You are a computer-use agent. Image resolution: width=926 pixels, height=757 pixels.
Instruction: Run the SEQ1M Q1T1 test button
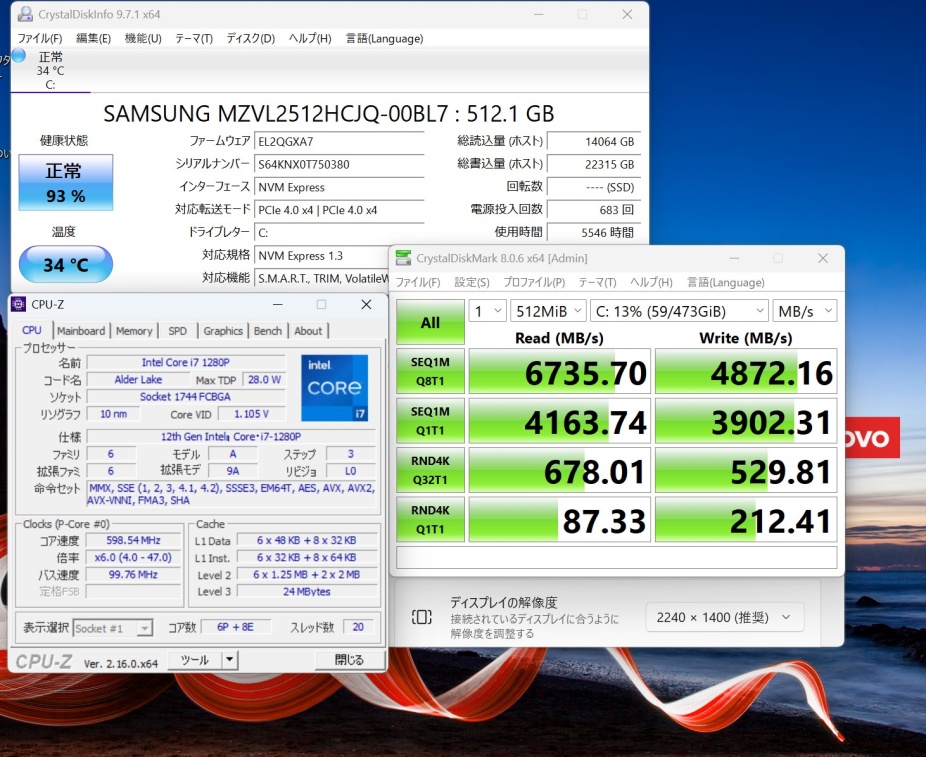point(430,420)
